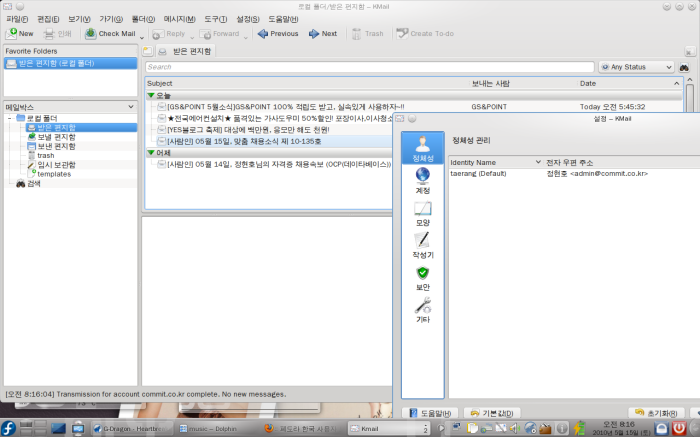The image size is (700, 437).
Task: Click the new tab icon left of tabs
Action: pyautogui.click(x=148, y=51)
